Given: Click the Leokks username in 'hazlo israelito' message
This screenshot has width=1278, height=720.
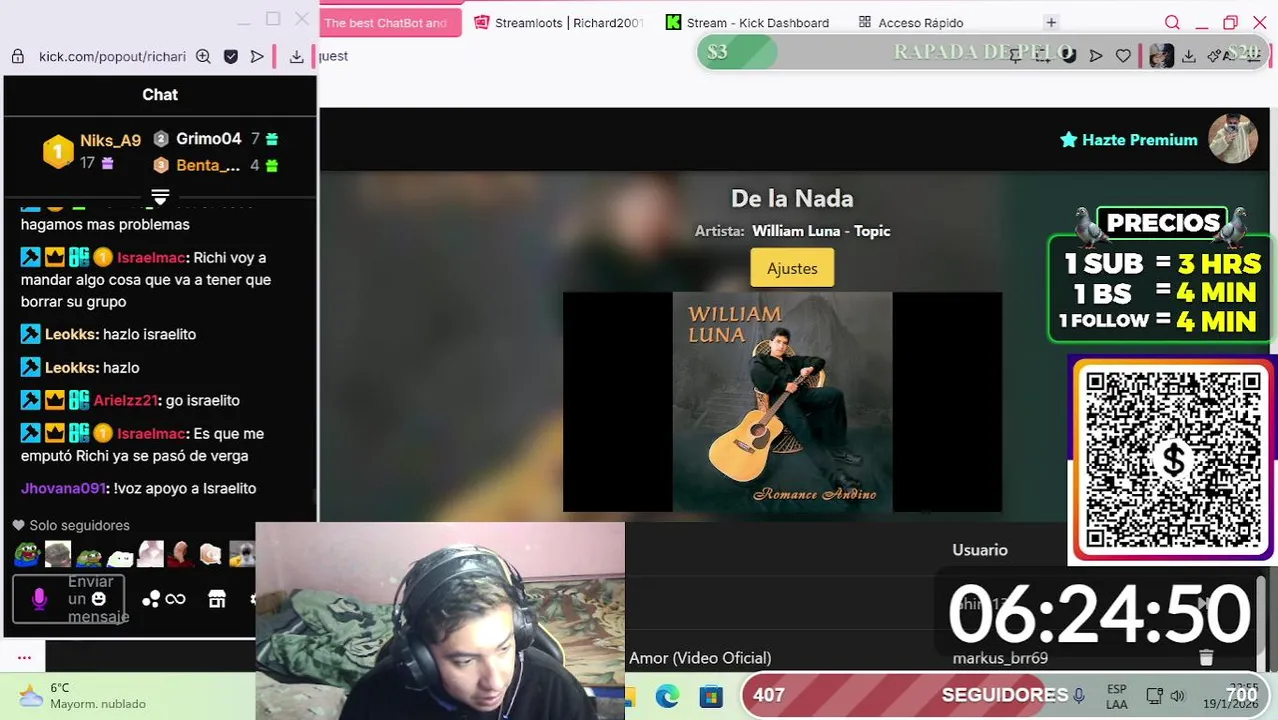Looking at the screenshot, I should click(71, 335).
